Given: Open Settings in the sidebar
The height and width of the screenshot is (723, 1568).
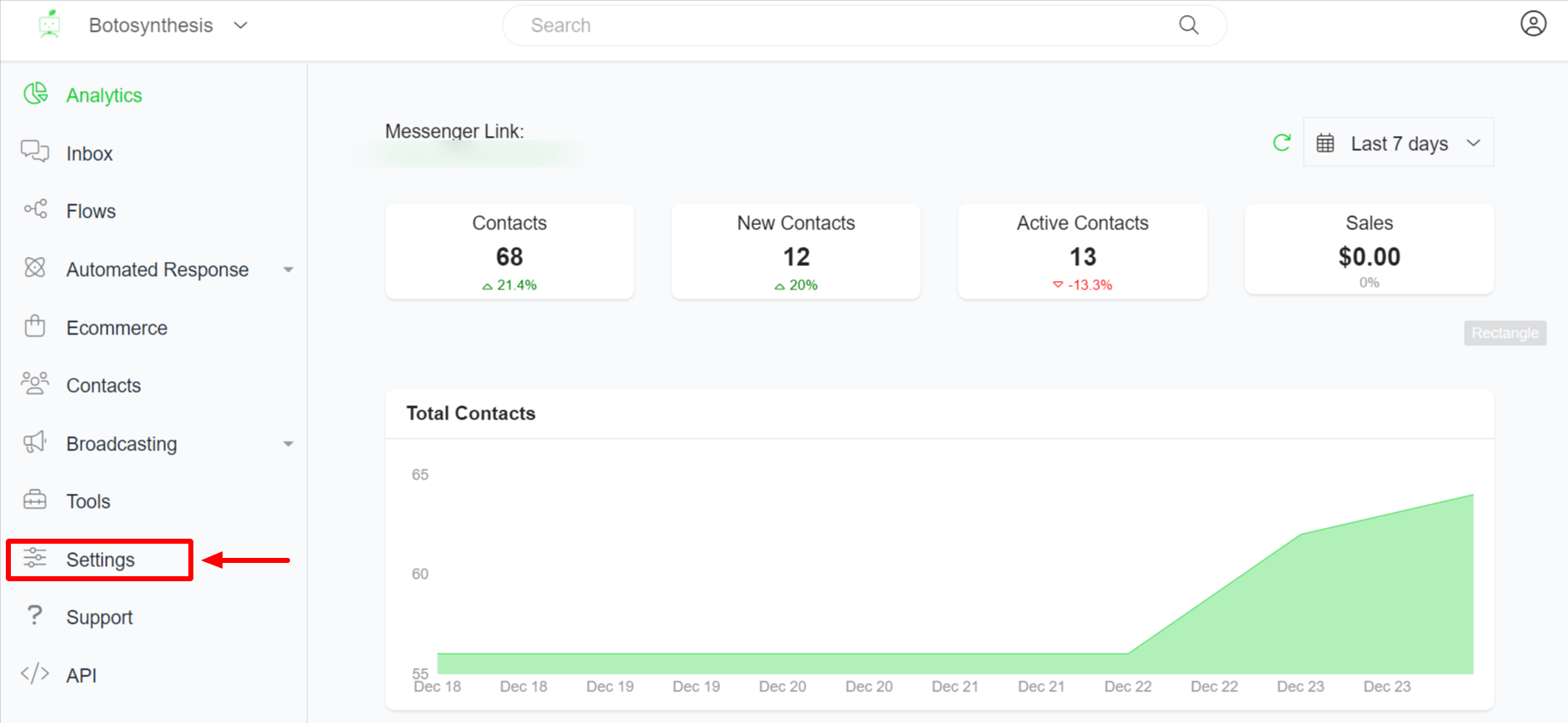Looking at the screenshot, I should pyautogui.click(x=100, y=560).
